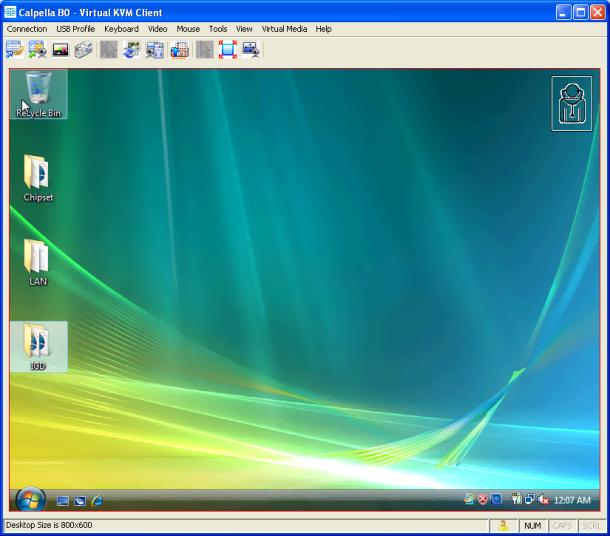Screen dimensions: 610x536
Task: Click the Vista sidebar gadget at top right
Action: (571, 103)
